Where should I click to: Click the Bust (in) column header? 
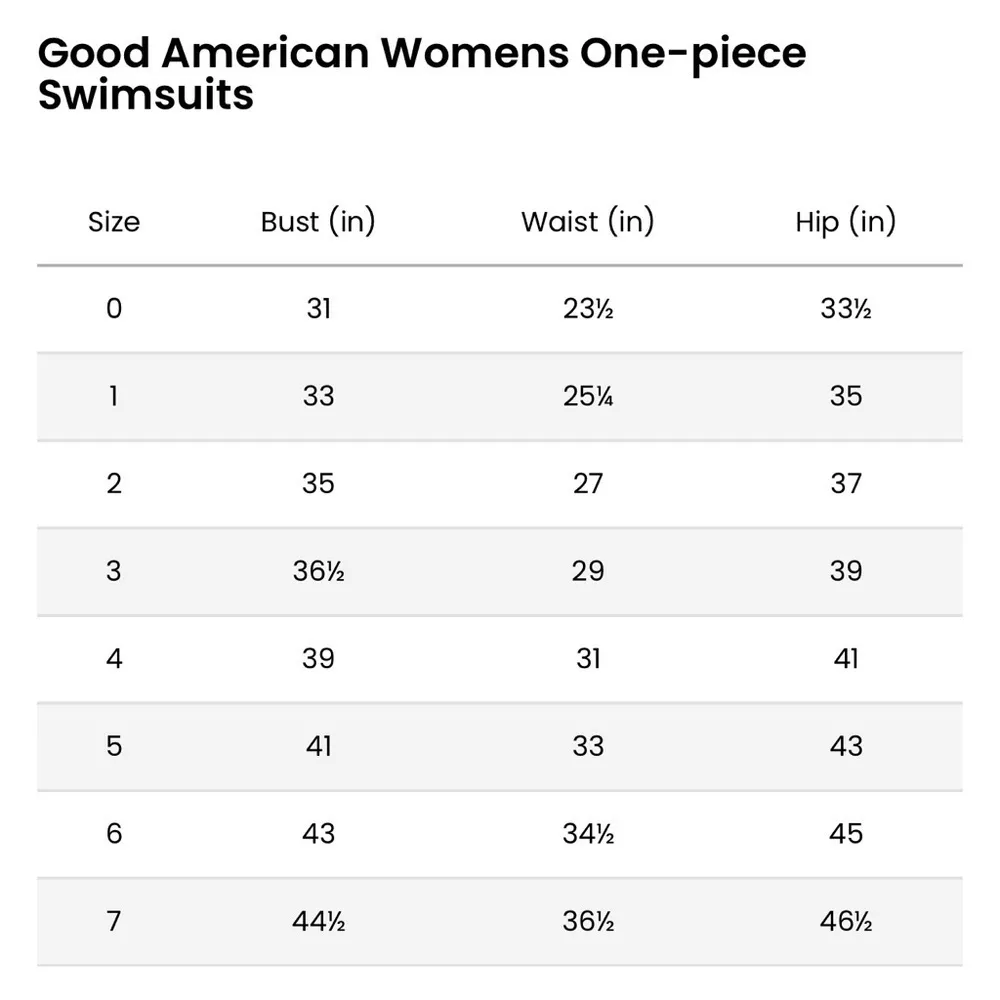(318, 222)
